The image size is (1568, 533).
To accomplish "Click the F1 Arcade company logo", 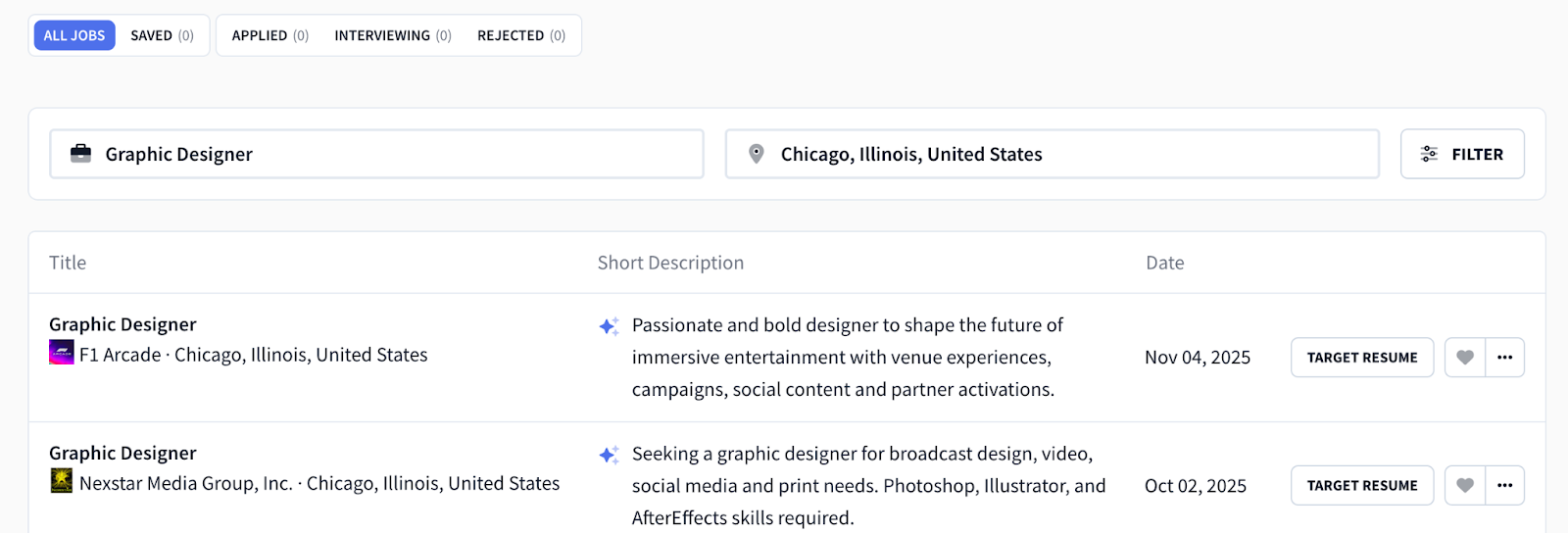I will tap(62, 353).
